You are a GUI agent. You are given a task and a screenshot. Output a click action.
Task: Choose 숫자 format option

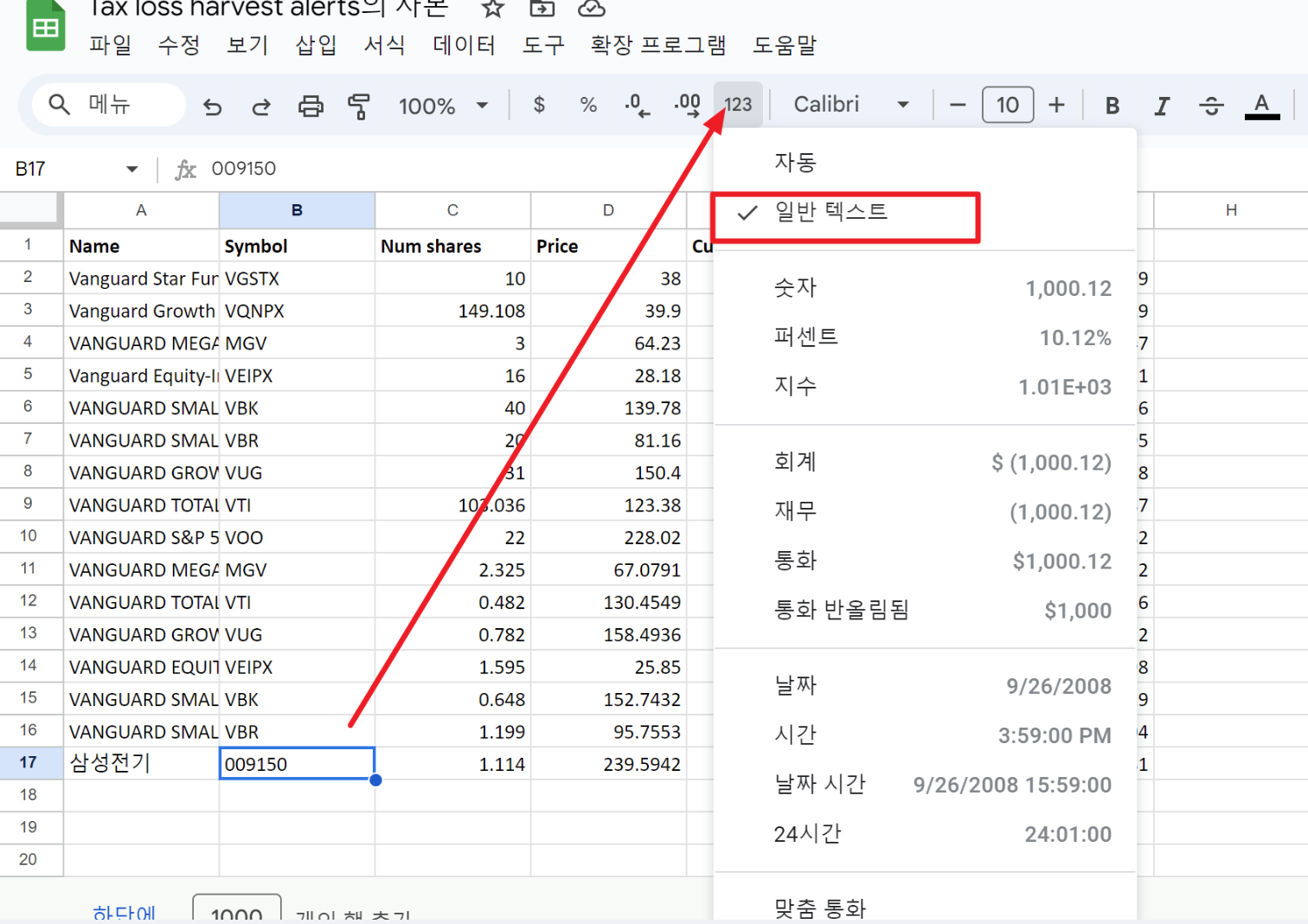click(x=925, y=288)
